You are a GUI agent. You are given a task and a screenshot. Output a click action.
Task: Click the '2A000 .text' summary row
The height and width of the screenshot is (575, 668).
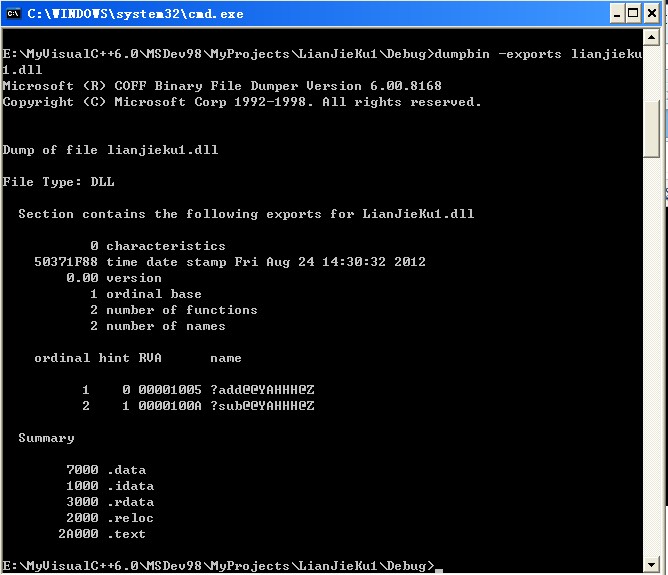(x=102, y=534)
